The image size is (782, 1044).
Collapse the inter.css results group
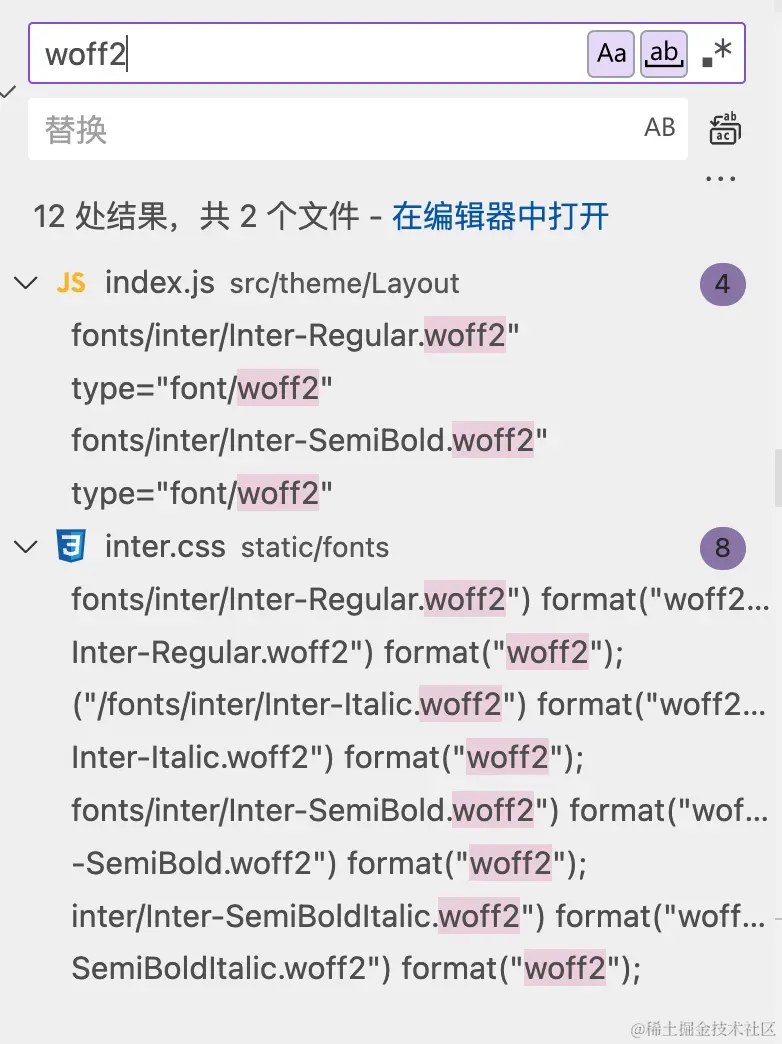click(25, 547)
